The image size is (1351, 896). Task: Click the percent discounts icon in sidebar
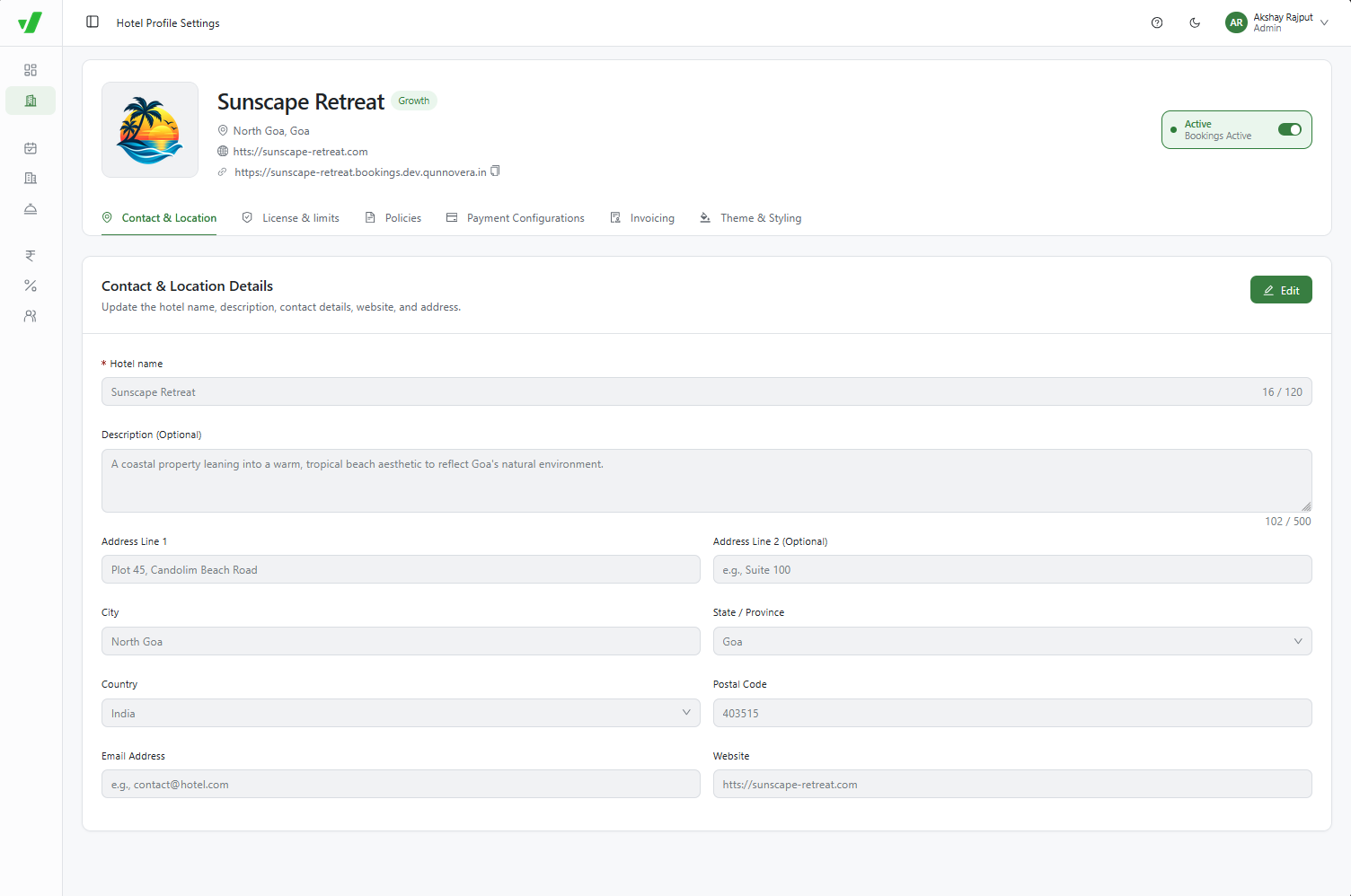click(x=31, y=285)
